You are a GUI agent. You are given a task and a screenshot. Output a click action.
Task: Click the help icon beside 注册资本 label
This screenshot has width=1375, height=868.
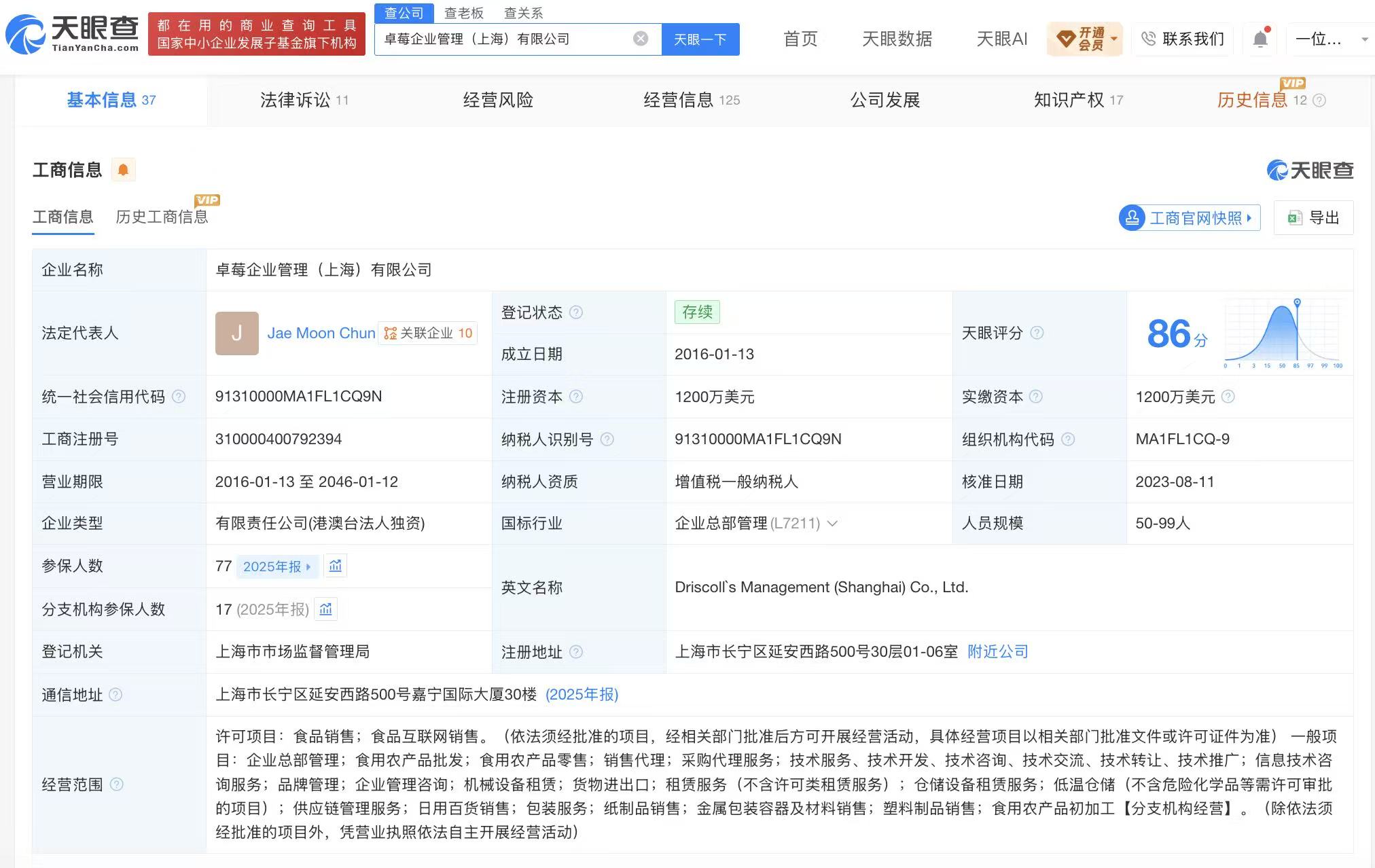pos(576,397)
